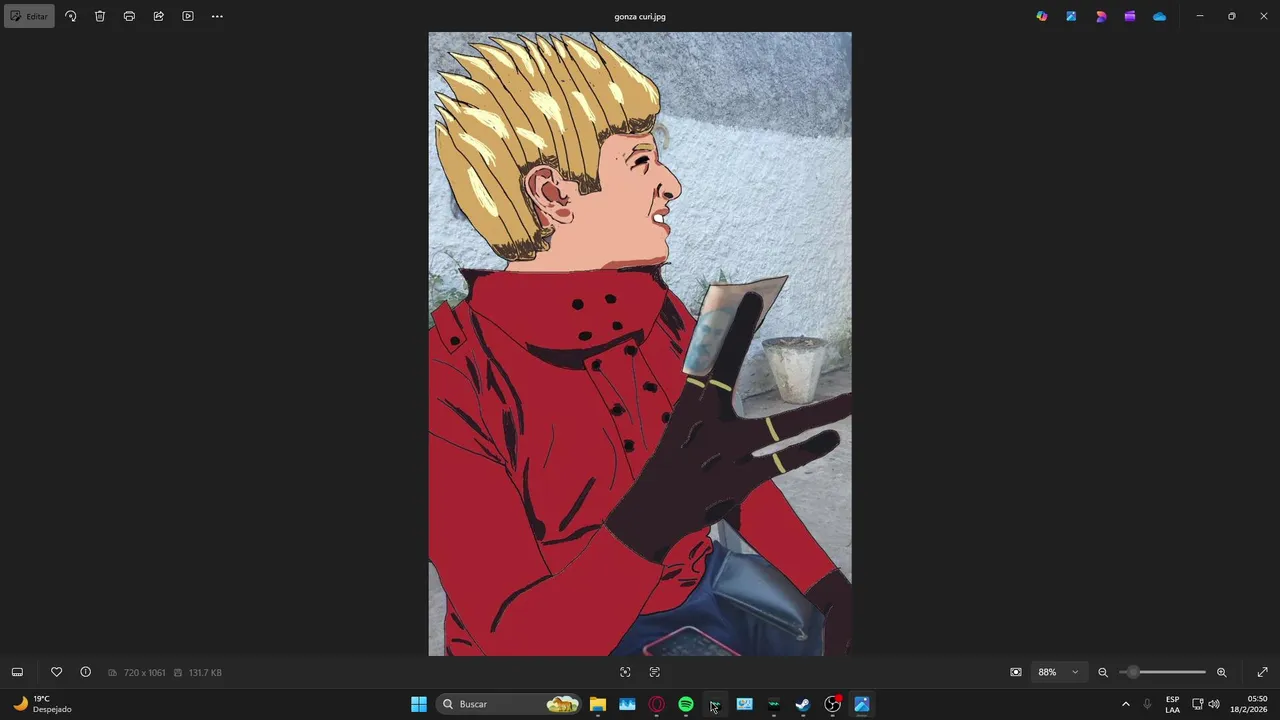Open Microsoft 365 Copilot icon in title bar
This screenshot has width=1280, height=720.
coord(1042,16)
